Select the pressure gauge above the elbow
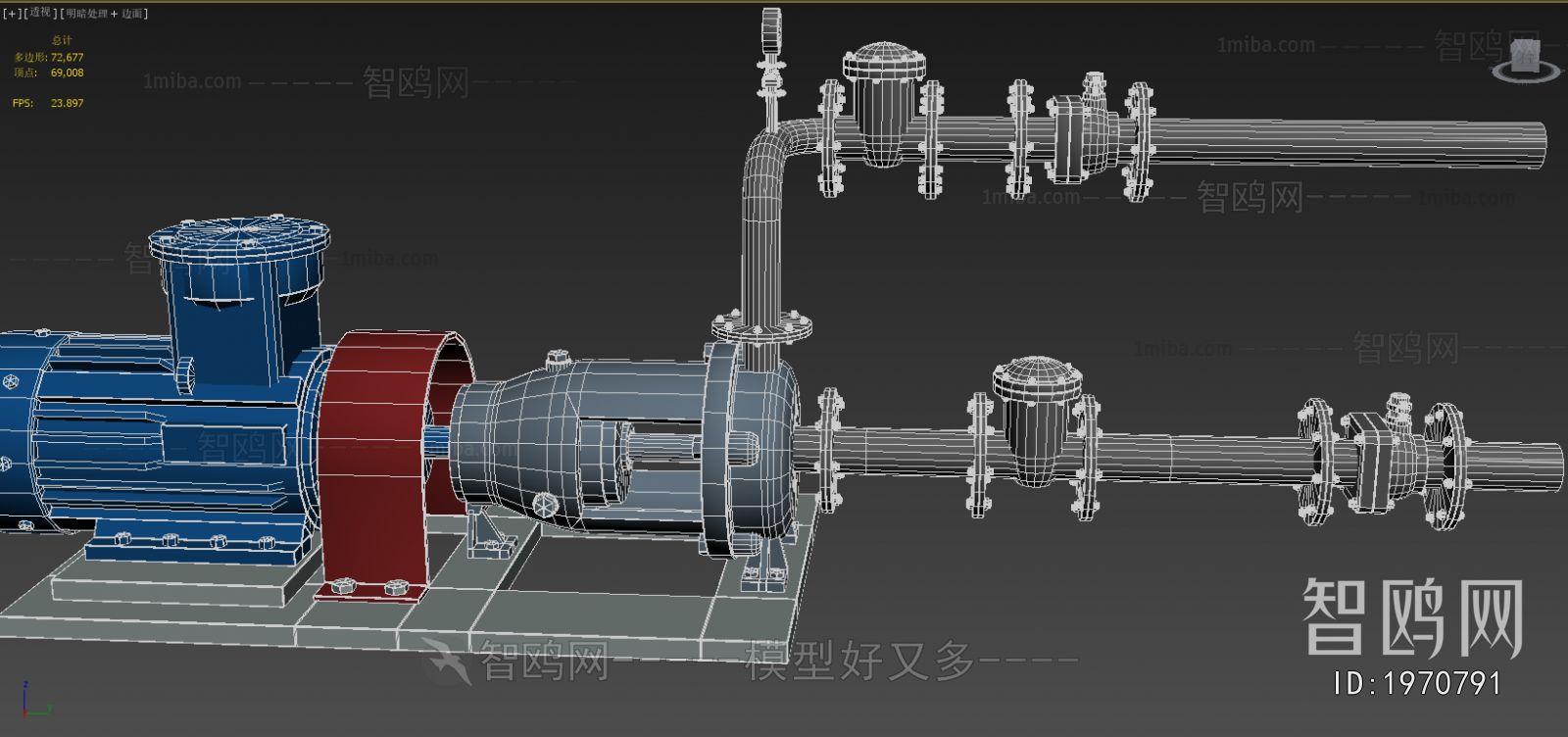 point(771,29)
